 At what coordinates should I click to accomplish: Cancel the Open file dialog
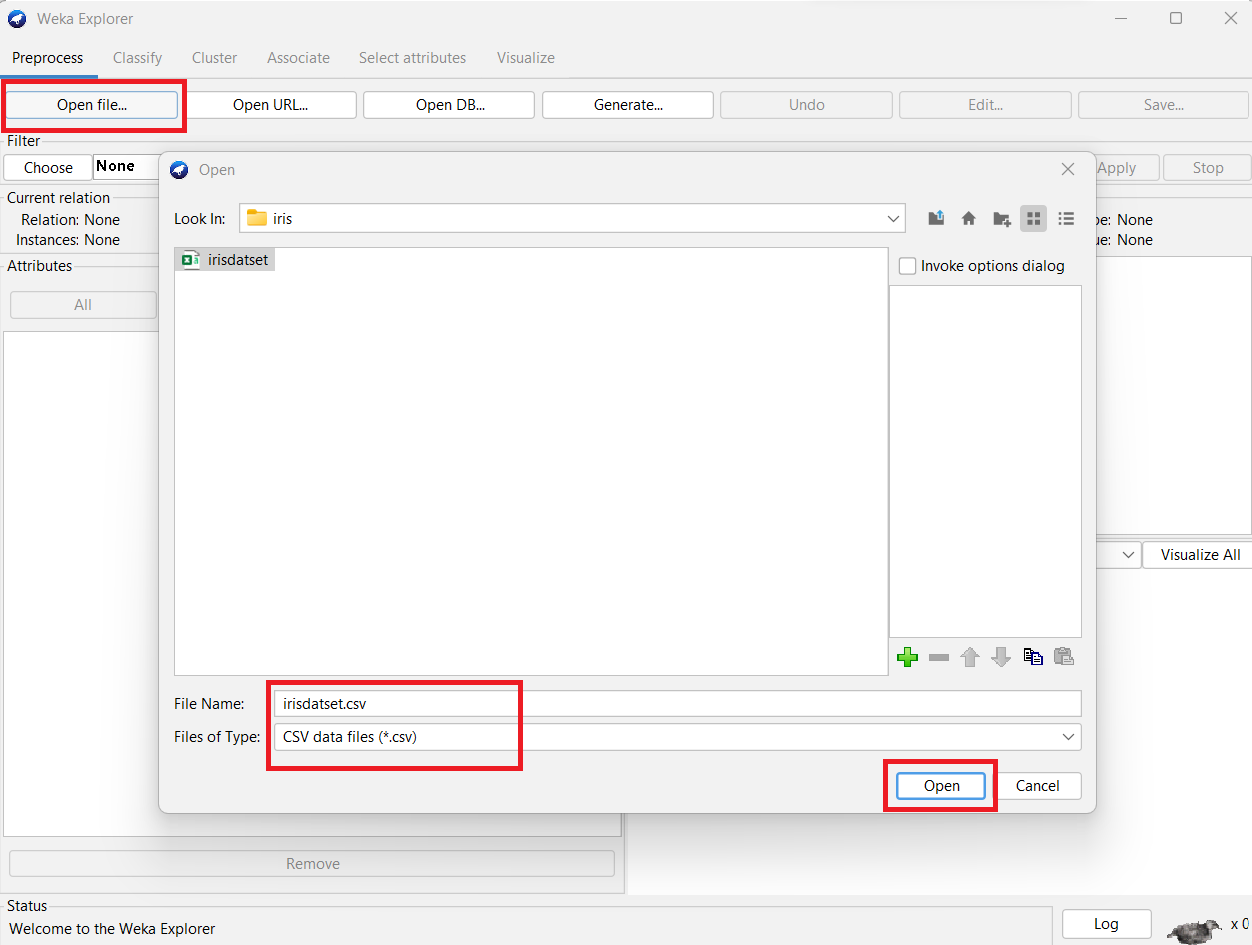[x=1038, y=786]
